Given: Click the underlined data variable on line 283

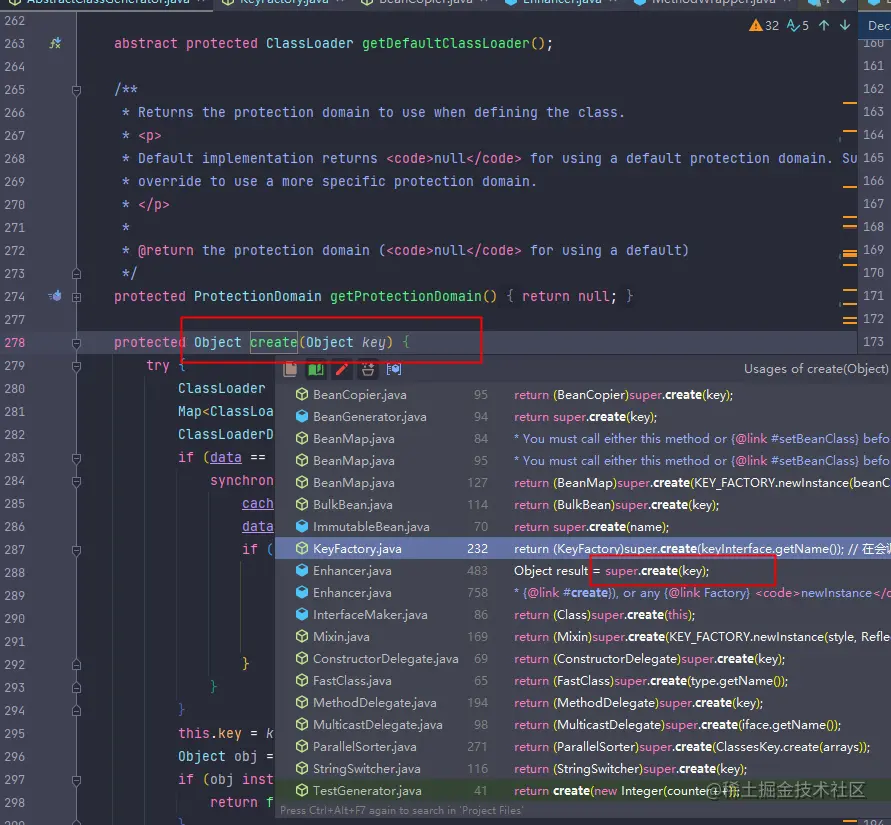Looking at the screenshot, I should 226,457.
